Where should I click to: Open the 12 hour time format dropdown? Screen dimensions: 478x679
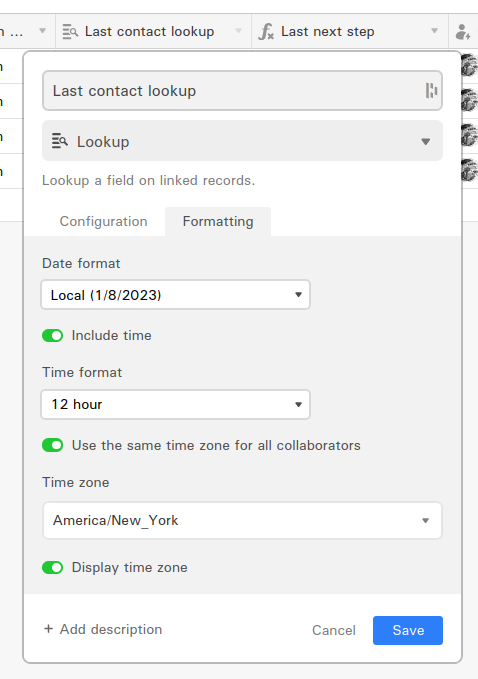[175, 404]
